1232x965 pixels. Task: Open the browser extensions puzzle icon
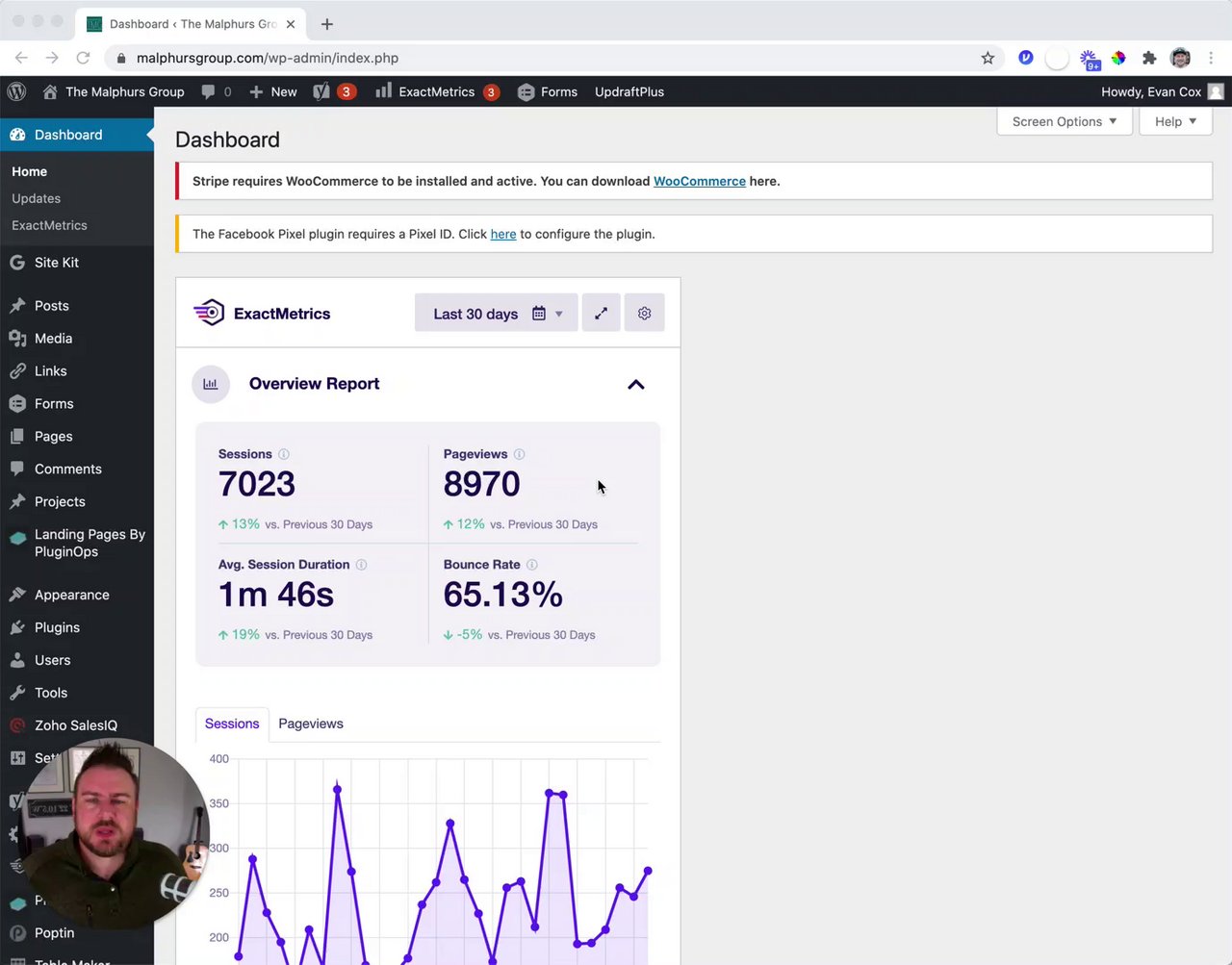coord(1149,58)
